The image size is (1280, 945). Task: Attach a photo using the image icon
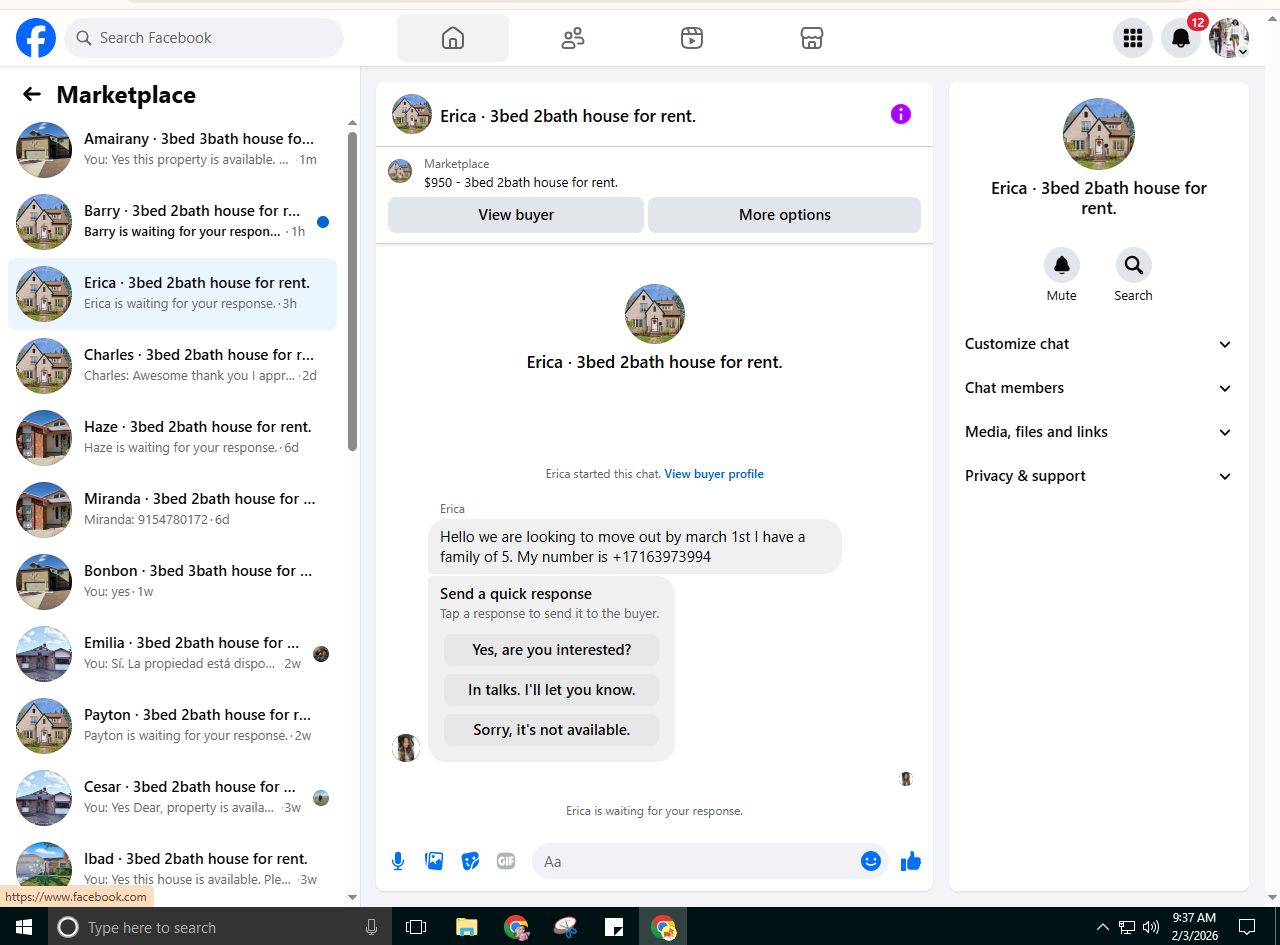[x=434, y=861]
